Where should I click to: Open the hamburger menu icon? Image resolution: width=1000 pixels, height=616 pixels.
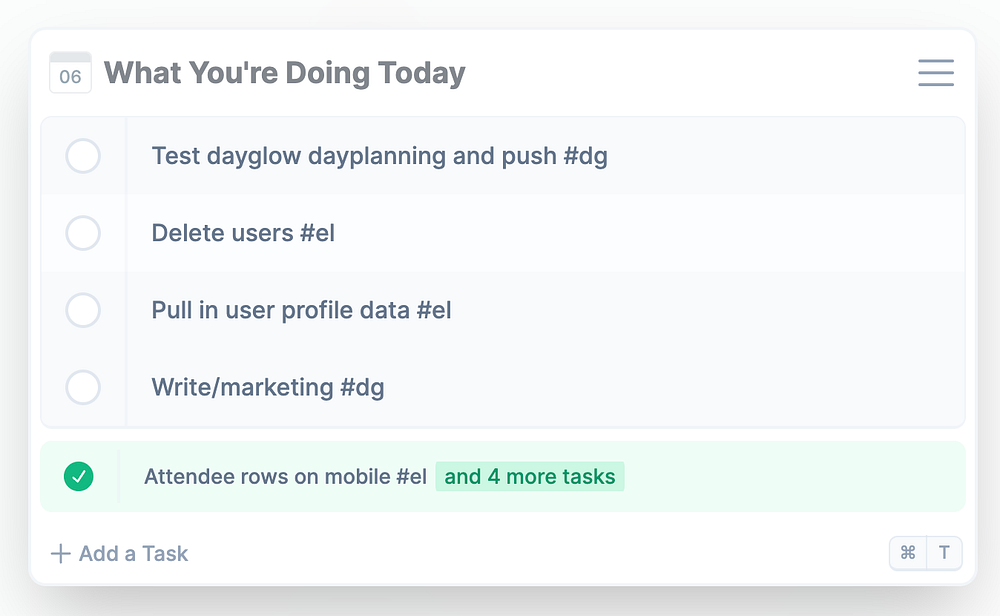click(935, 73)
